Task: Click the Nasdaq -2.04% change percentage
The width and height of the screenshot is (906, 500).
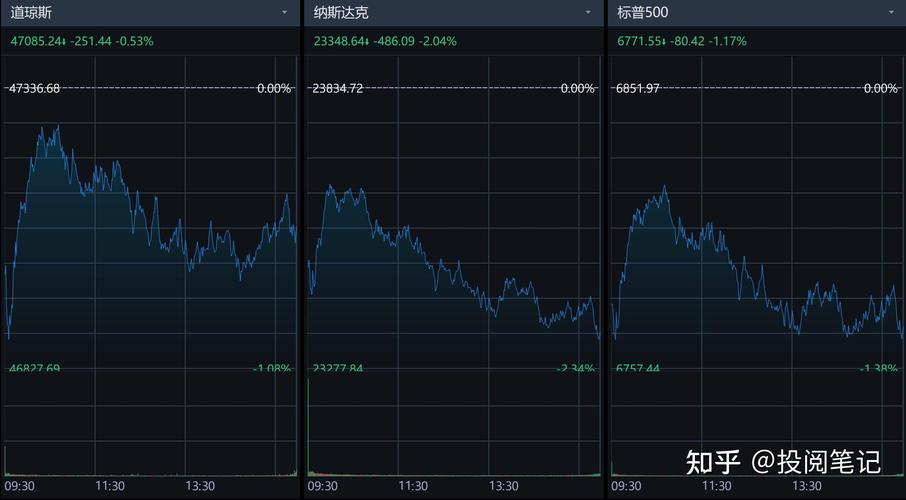Action: pyautogui.click(x=437, y=41)
